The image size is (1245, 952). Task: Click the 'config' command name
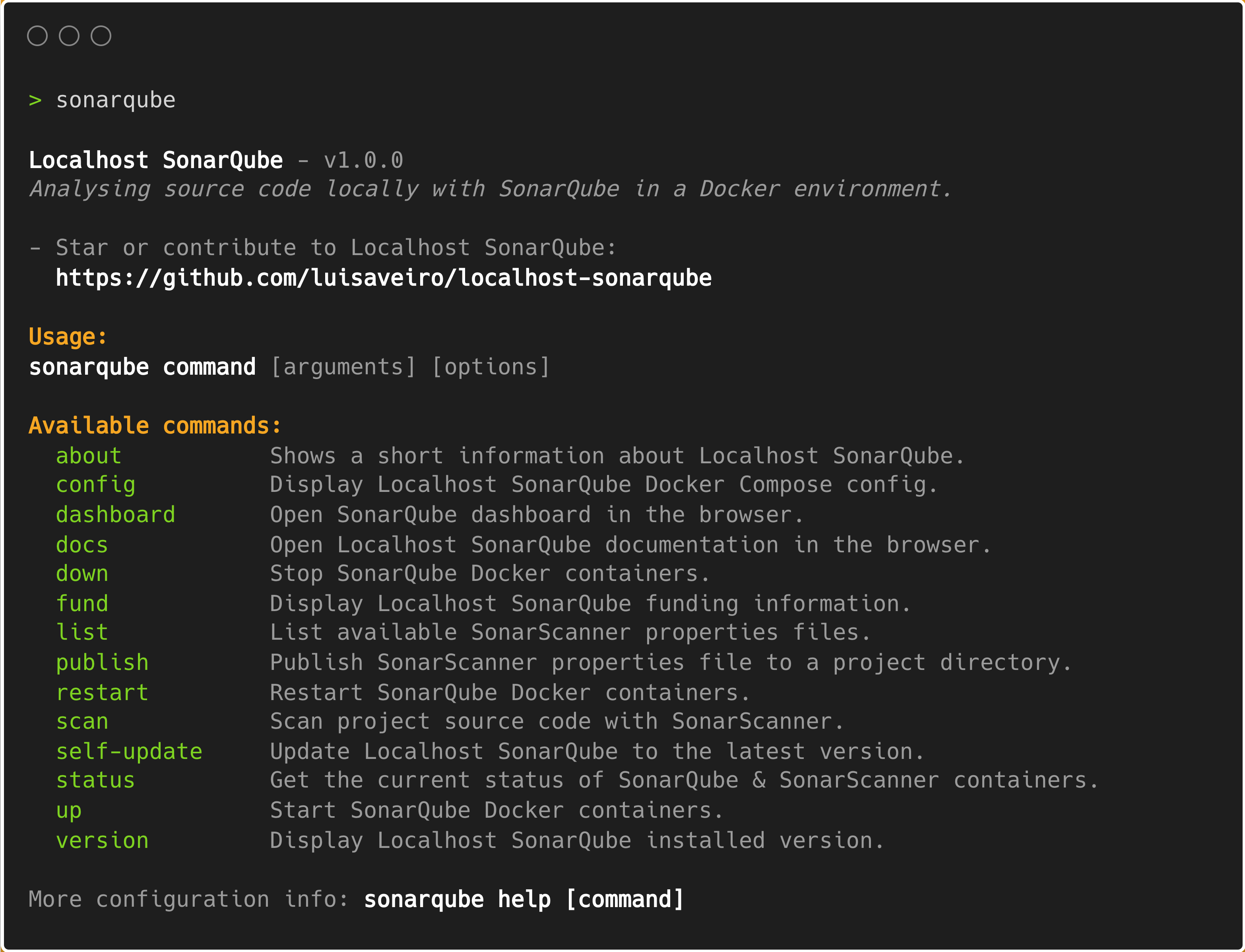tap(95, 485)
